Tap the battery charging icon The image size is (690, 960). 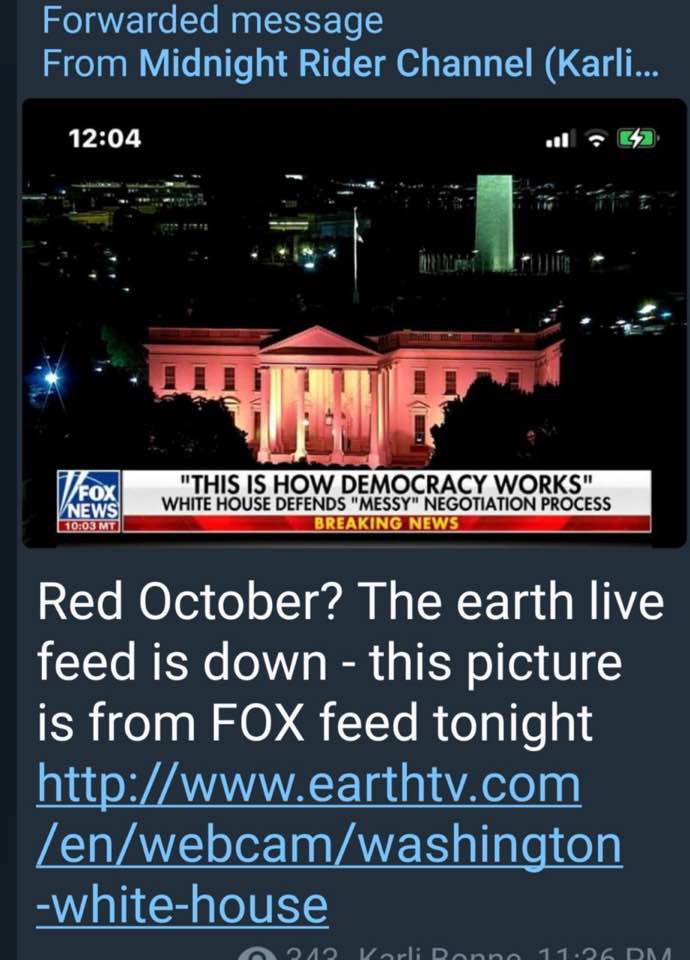tap(637, 138)
